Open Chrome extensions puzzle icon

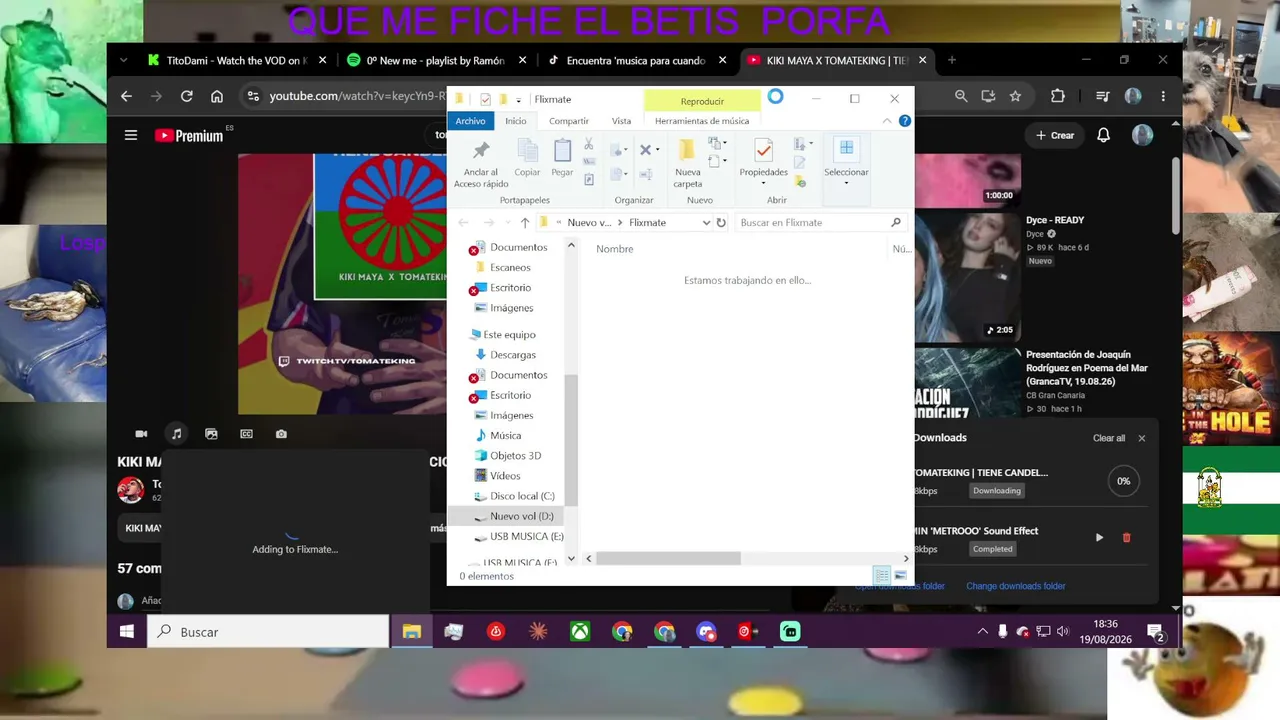pos(1057,96)
